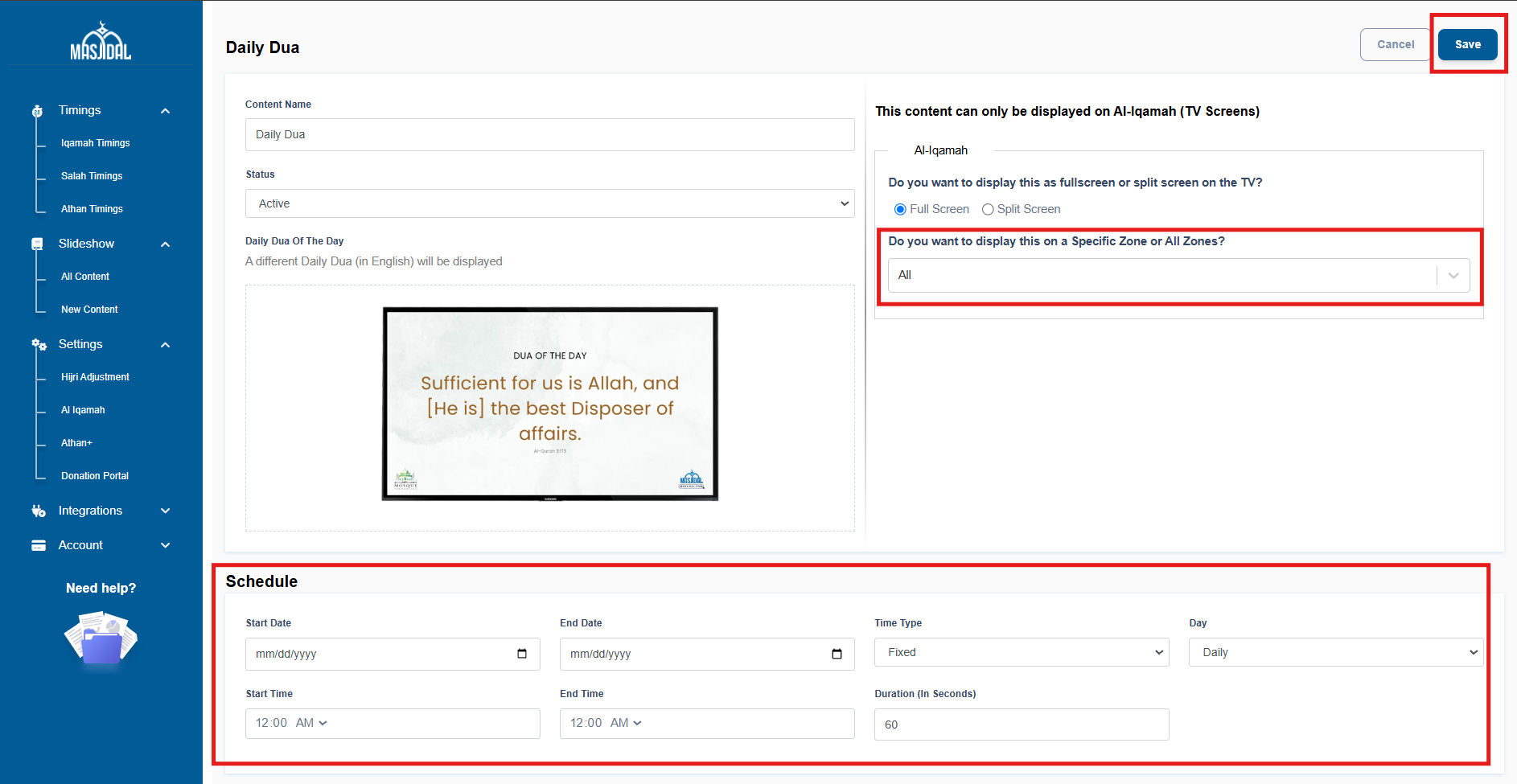The image size is (1517, 784).
Task: Open the Status dropdown showing Active
Action: pyautogui.click(x=549, y=203)
